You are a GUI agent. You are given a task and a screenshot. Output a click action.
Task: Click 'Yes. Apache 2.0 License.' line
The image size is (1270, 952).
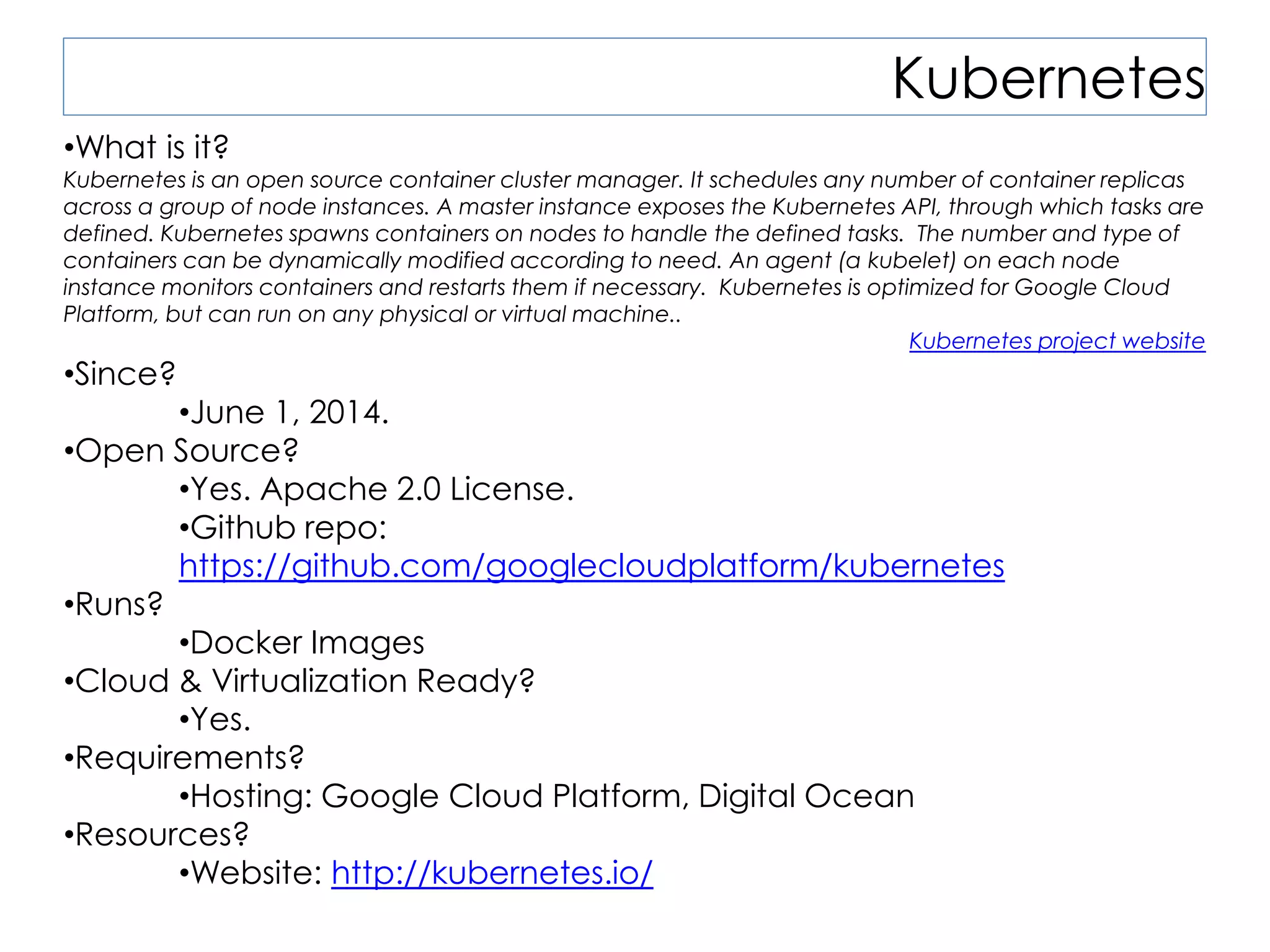(376, 490)
